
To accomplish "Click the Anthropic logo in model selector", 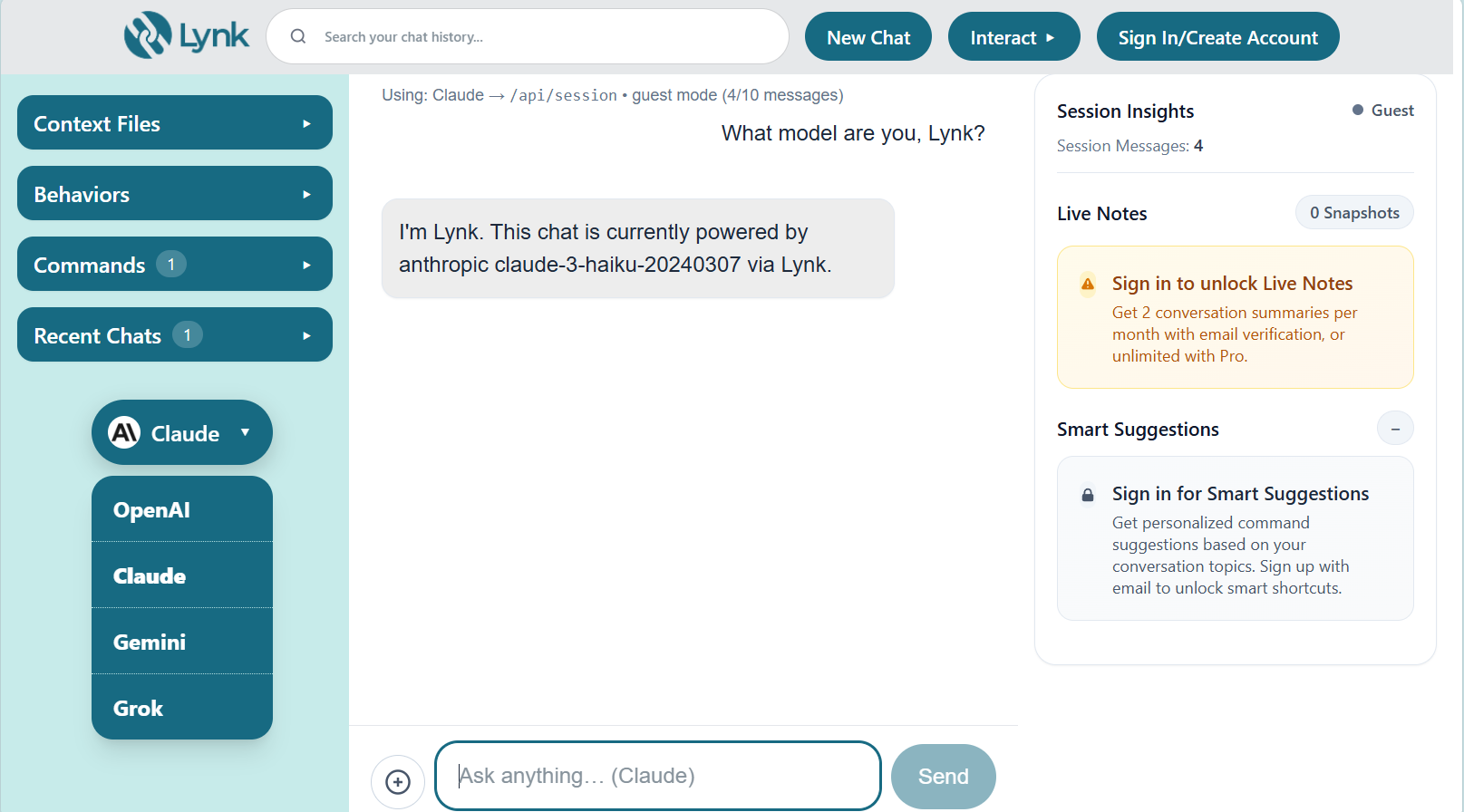I will pos(124,432).
